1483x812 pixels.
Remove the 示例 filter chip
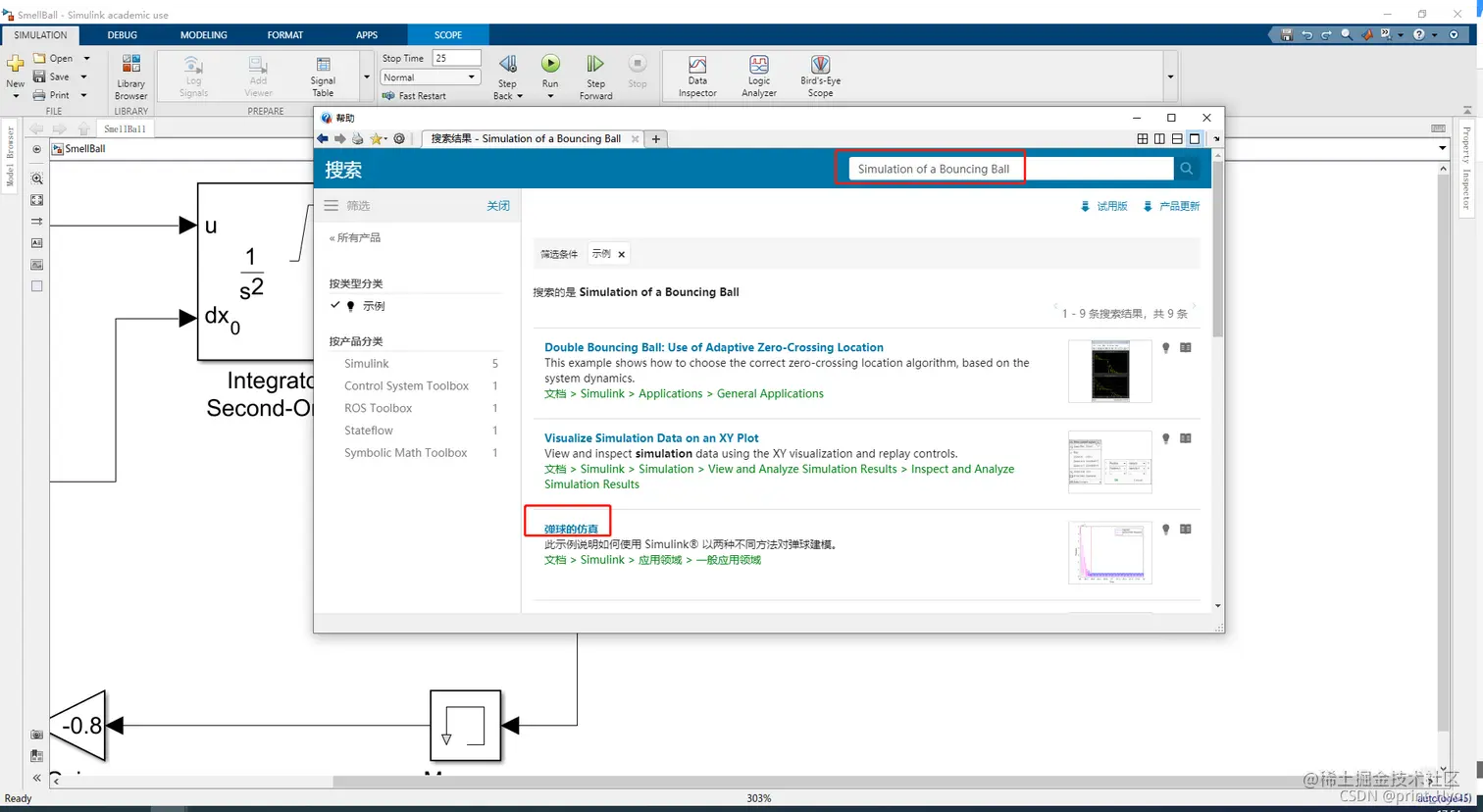[621, 254]
